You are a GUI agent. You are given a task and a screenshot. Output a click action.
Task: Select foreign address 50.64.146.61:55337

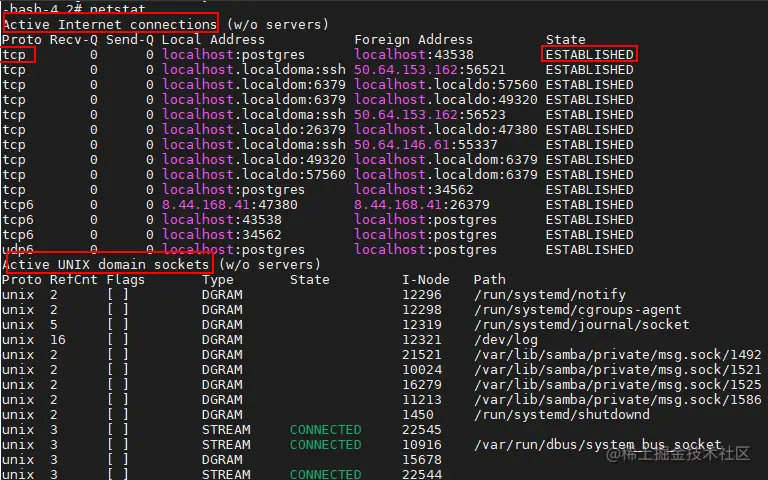426,144
